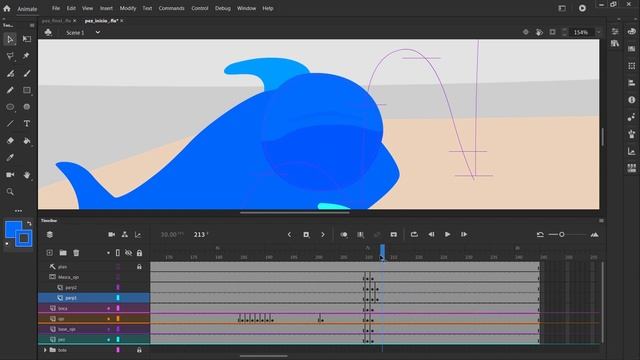
Task: Open the Library panel icon
Action: tap(615, 43)
